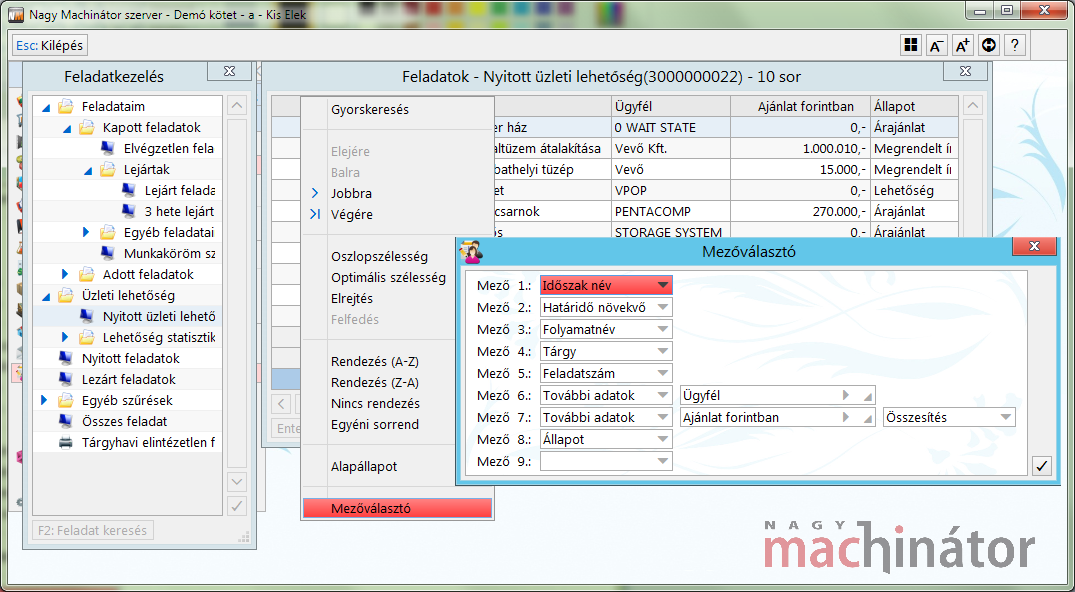Close the Feladatkezelés panel

point(230,72)
